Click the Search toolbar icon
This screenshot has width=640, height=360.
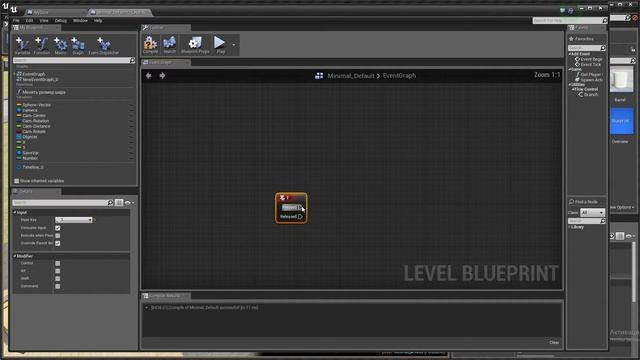coord(169,43)
